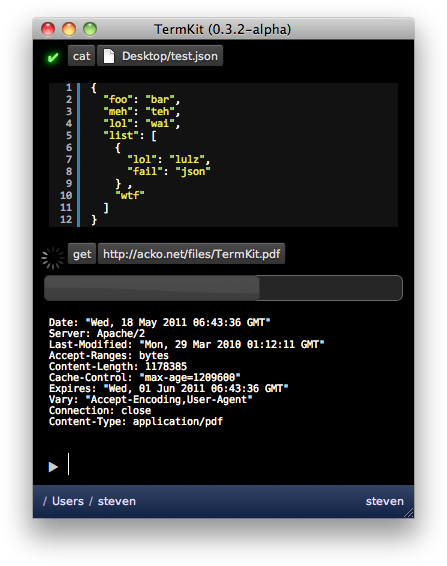Click the "list": [ line

pos(130,135)
